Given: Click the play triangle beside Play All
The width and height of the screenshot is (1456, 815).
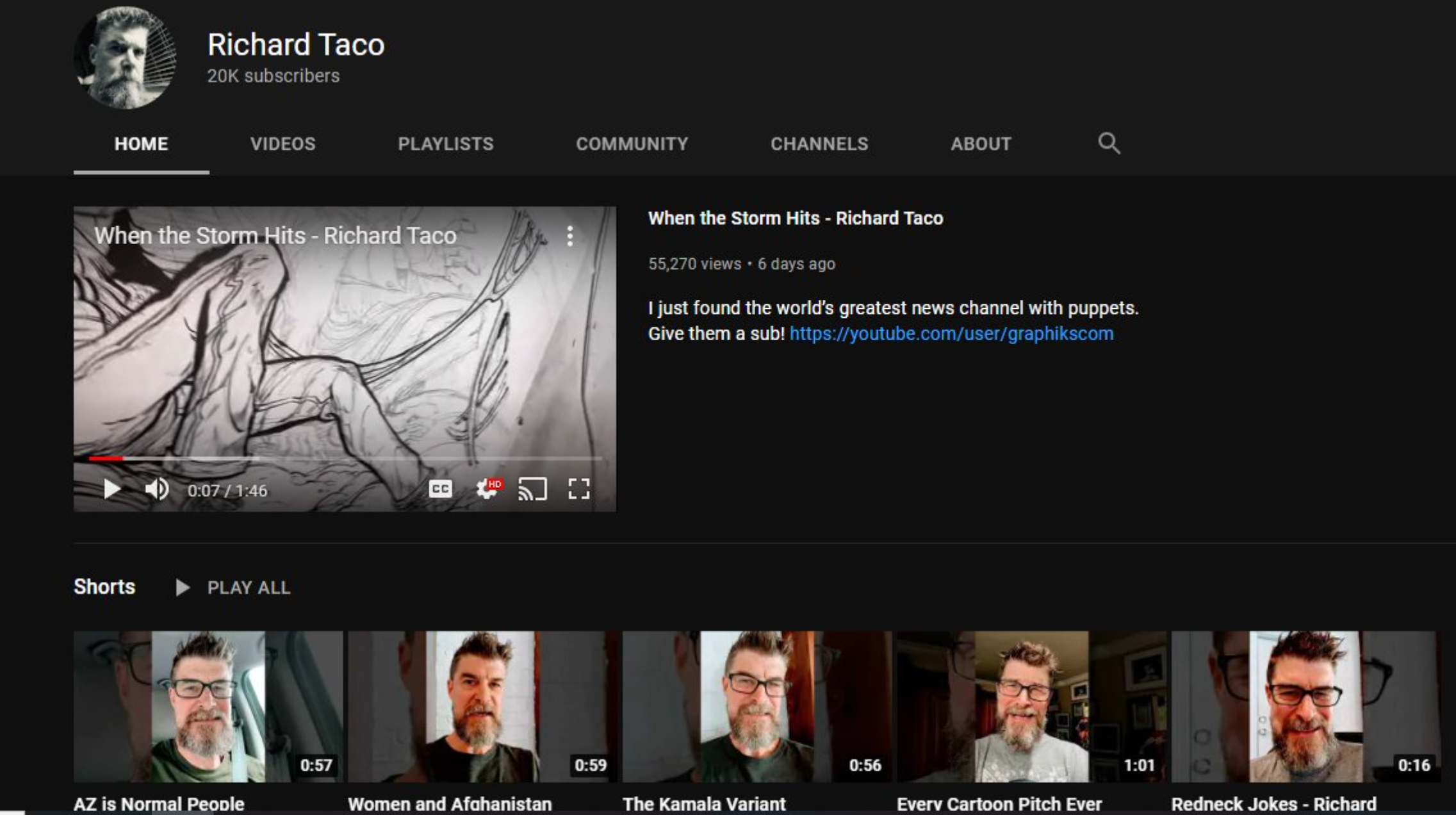Looking at the screenshot, I should click(183, 588).
